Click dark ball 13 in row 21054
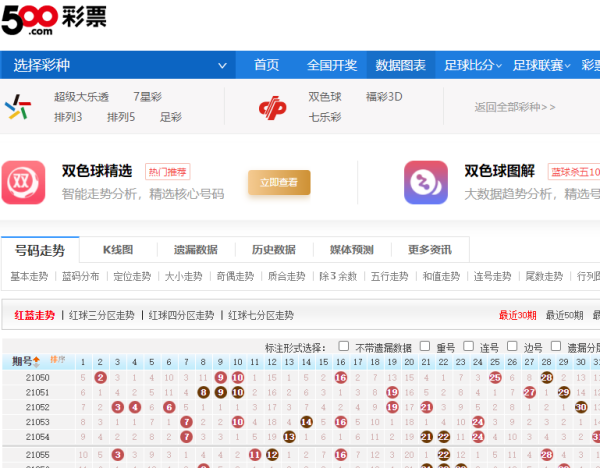Viewport: 600px width, 468px height. (x=288, y=437)
